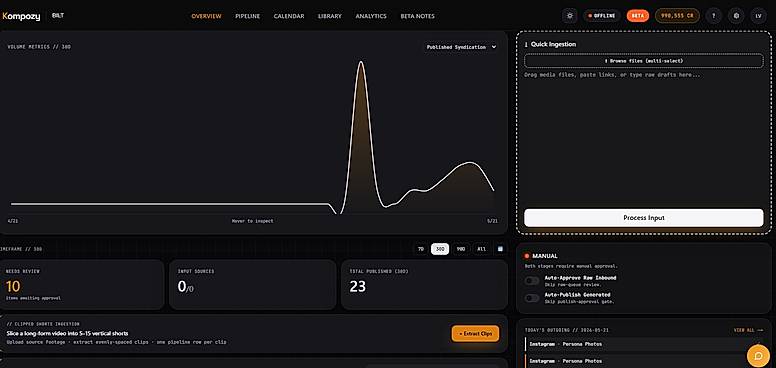Image resolution: width=776 pixels, height=368 pixels.
Task: Switch to the Beta Notes tab
Action: click(x=418, y=16)
